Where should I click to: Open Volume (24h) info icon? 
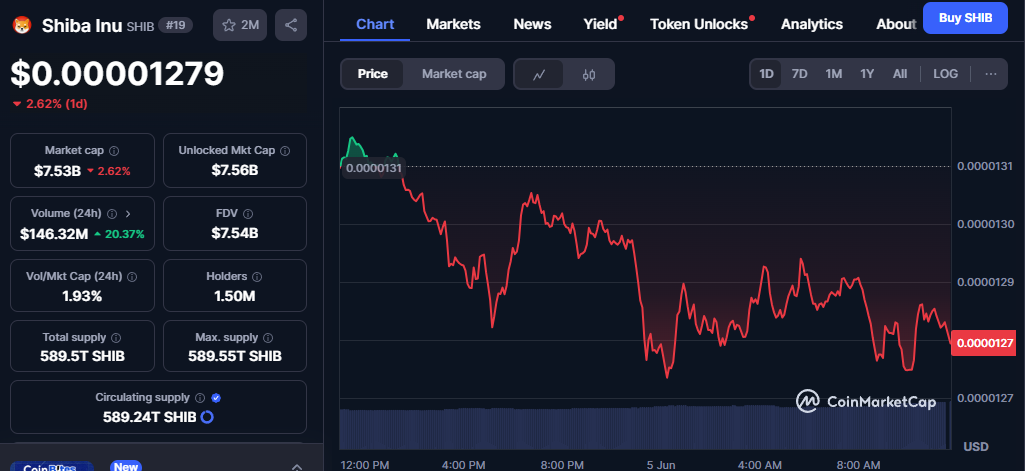(x=112, y=214)
